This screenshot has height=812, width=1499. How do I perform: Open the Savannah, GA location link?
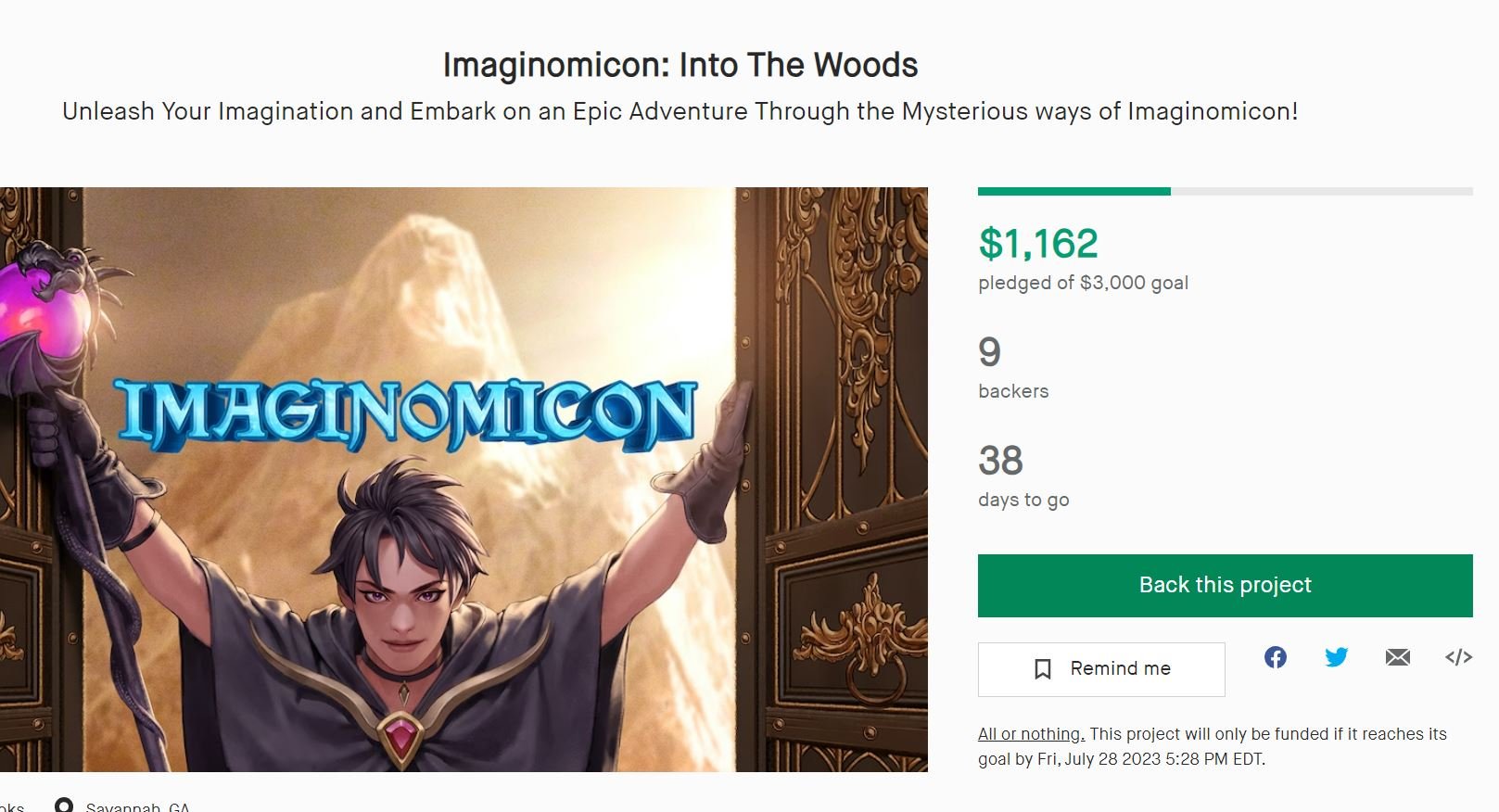pos(137,806)
